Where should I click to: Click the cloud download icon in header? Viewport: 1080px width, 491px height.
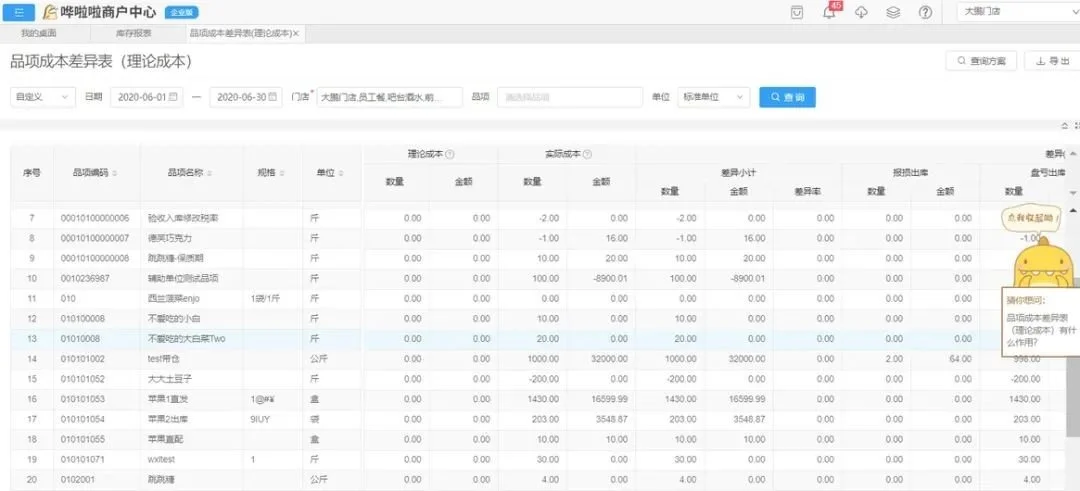pos(861,12)
